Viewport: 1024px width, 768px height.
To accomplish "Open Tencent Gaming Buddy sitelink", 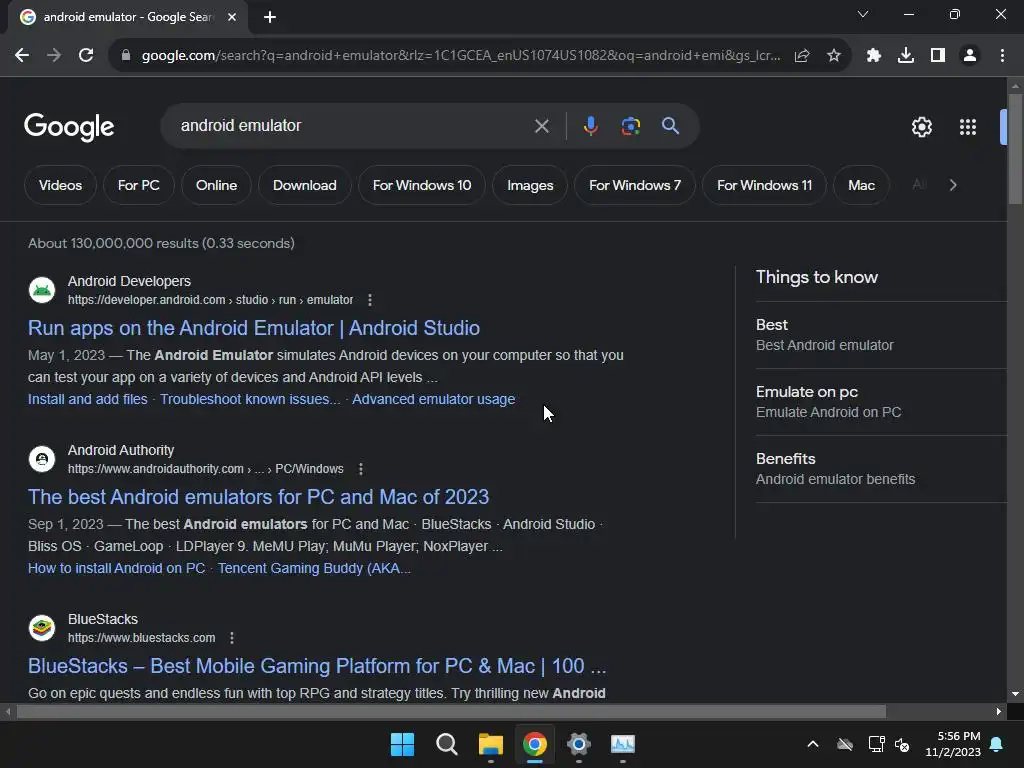I will tap(314, 568).
